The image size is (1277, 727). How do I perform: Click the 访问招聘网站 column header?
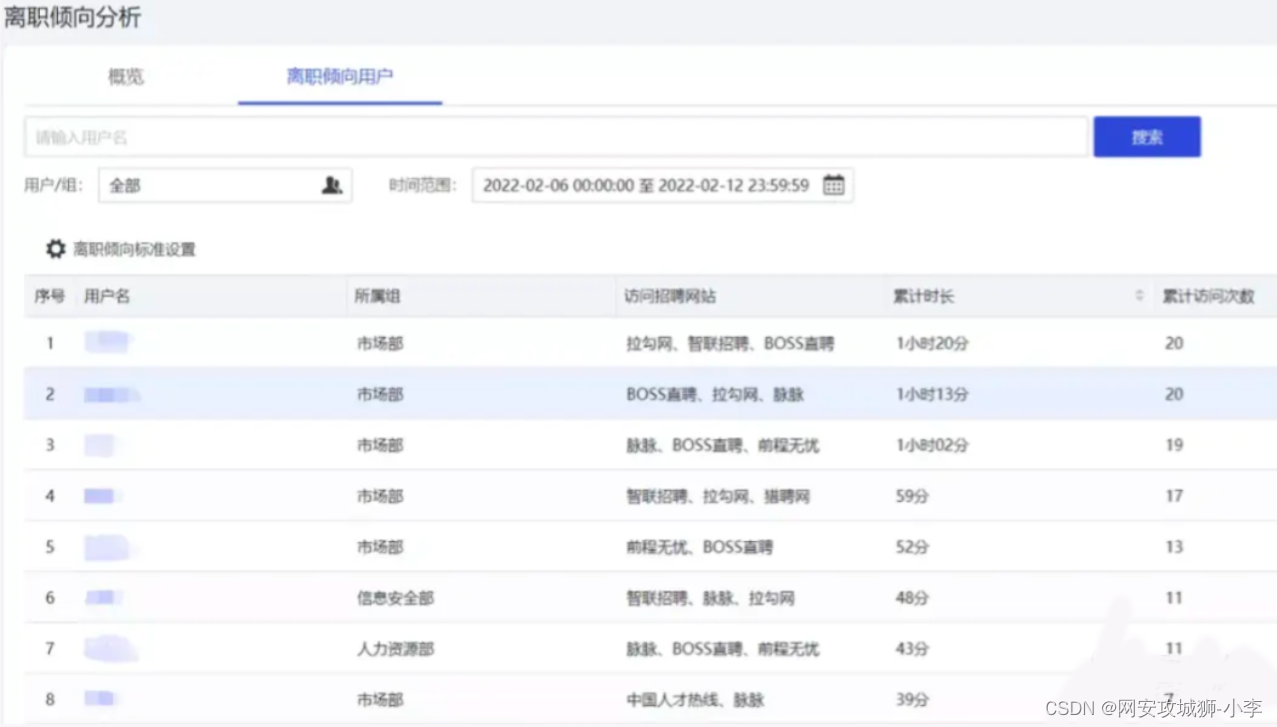670,297
